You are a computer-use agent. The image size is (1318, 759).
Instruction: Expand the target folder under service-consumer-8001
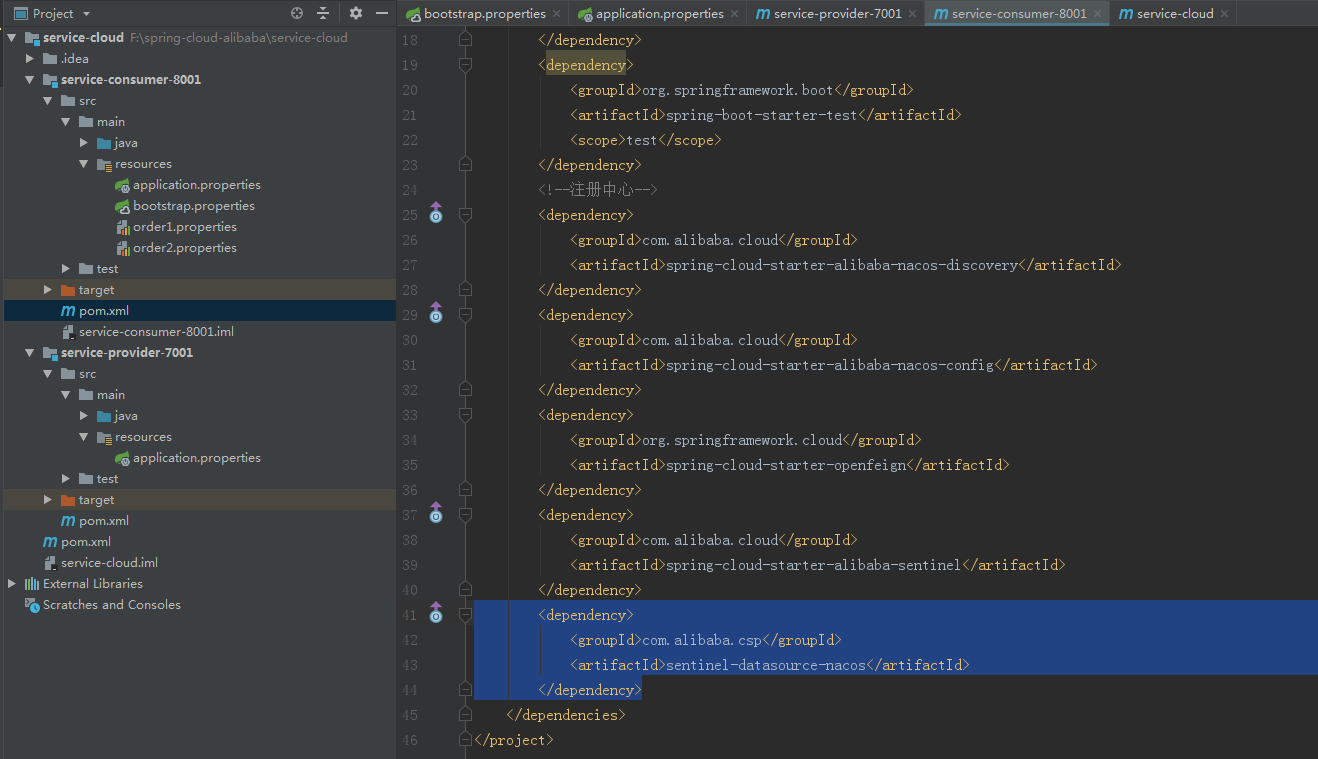click(48, 290)
